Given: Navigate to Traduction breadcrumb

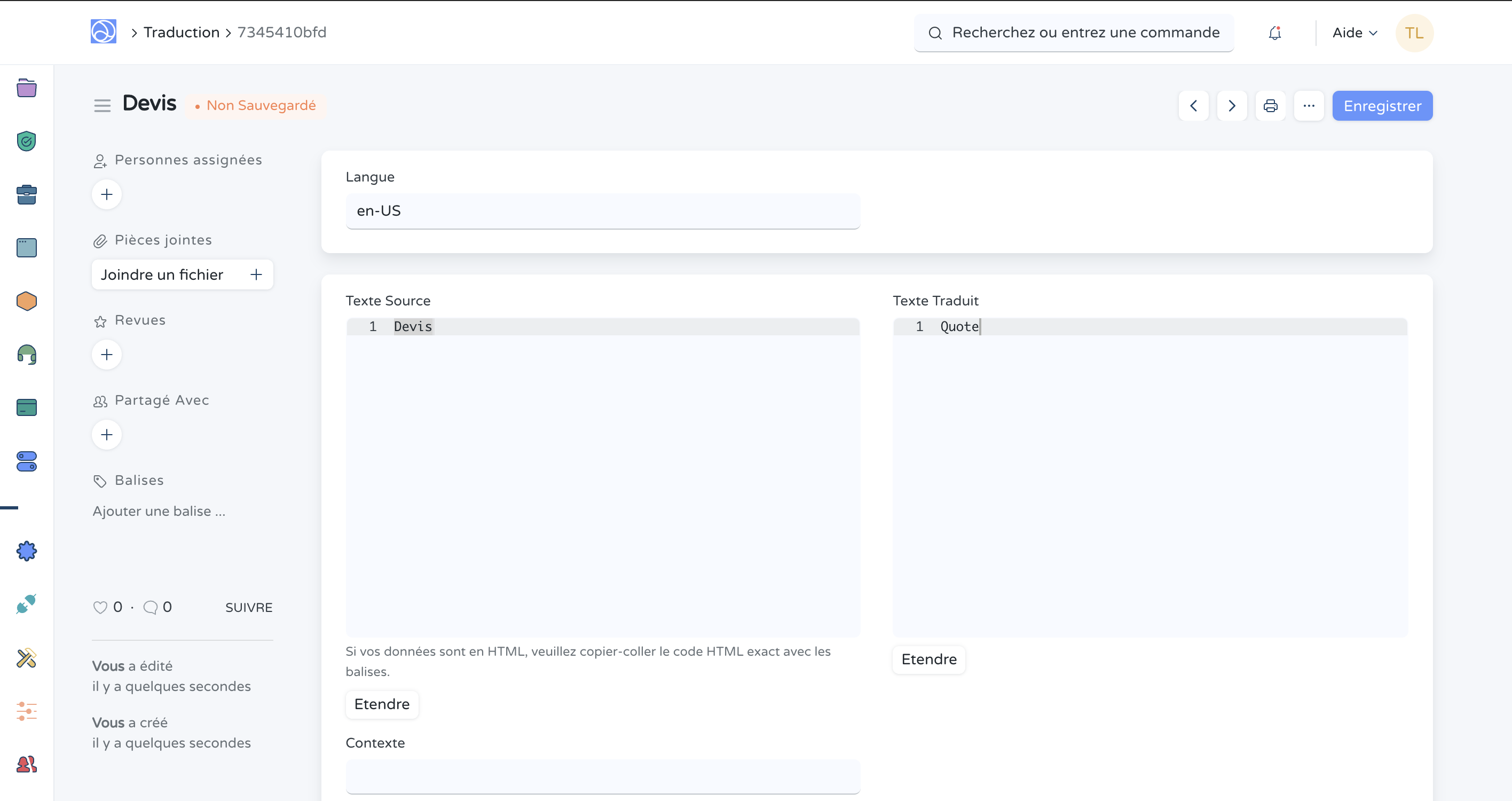Looking at the screenshot, I should click(x=182, y=32).
